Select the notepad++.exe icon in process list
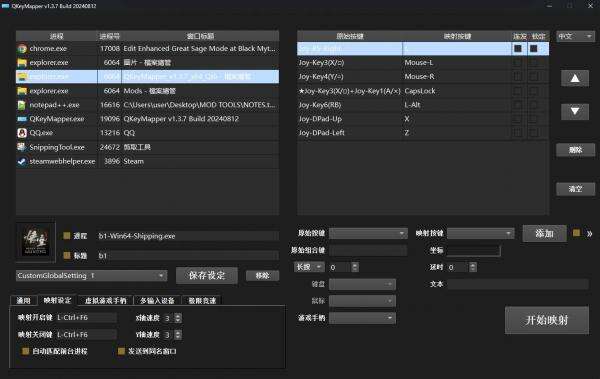600x379 pixels. (22, 105)
